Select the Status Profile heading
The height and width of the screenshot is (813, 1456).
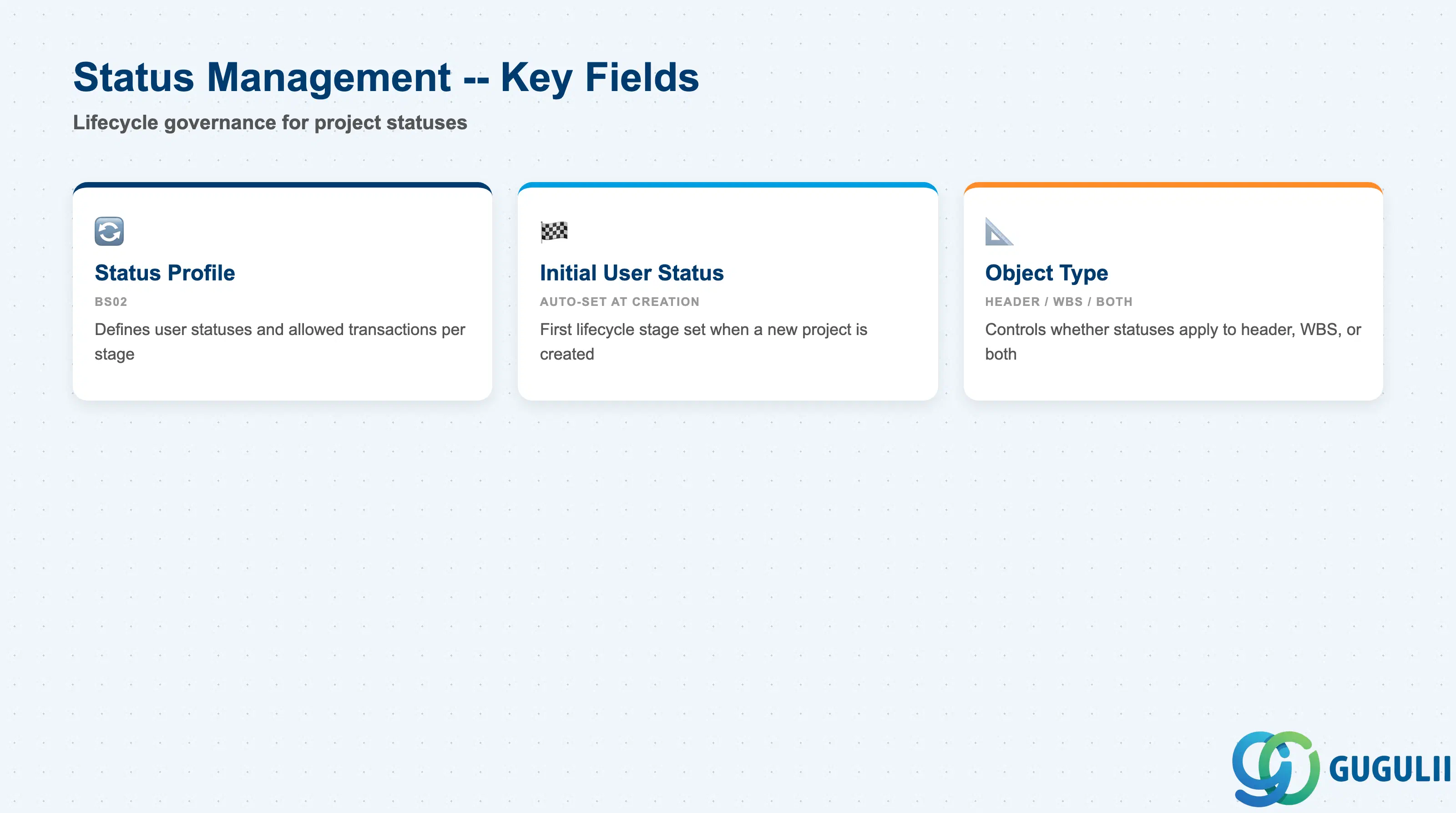click(164, 273)
